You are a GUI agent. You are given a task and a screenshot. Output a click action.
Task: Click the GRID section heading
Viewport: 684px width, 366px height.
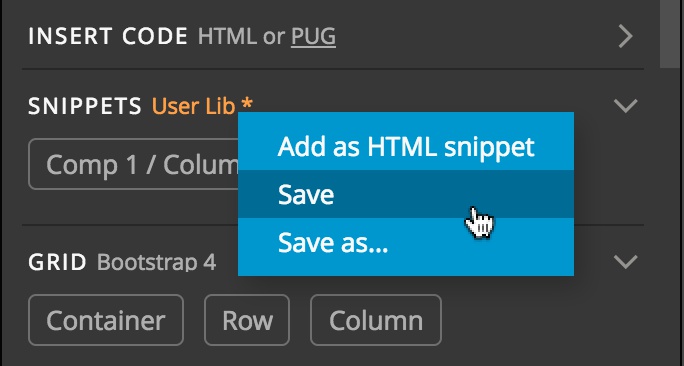[x=57, y=262]
